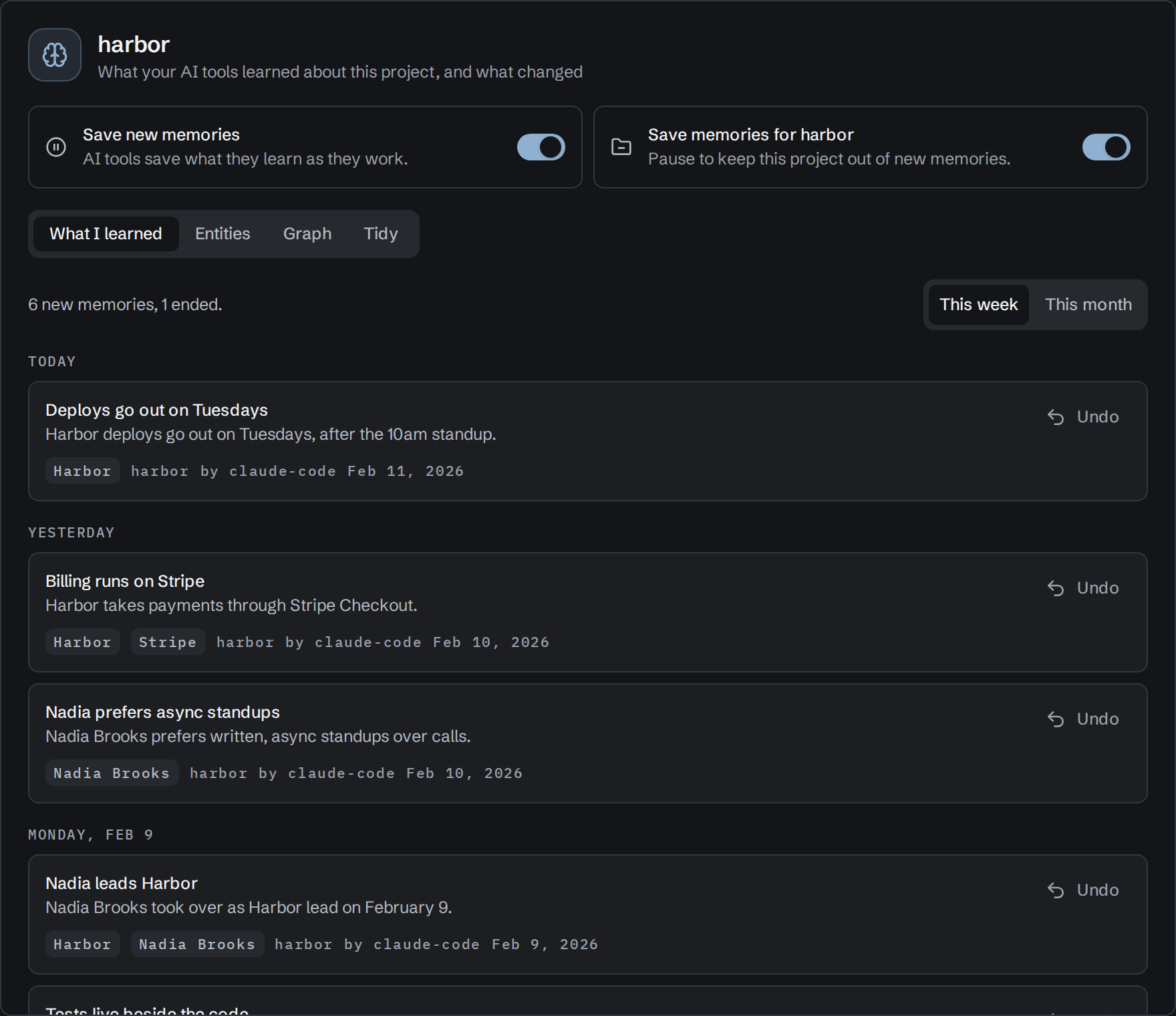Viewport: 1176px width, 1016px height.
Task: Click the pause icon beside Save new memories
Action: click(56, 147)
